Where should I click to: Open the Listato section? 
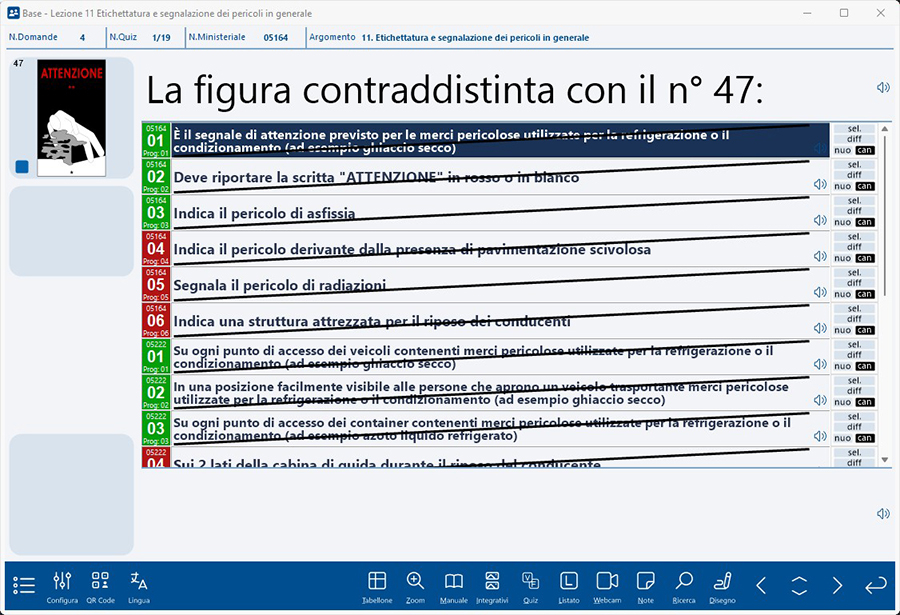(x=568, y=586)
